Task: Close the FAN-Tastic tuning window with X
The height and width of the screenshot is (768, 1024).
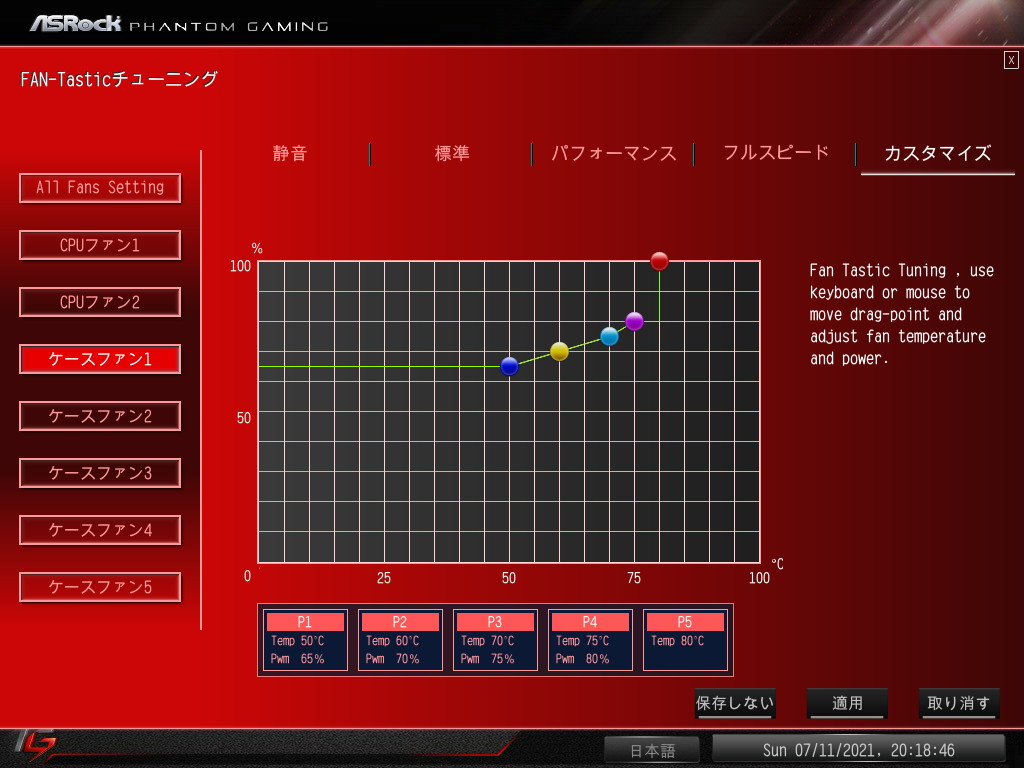Action: pyautogui.click(x=1011, y=60)
